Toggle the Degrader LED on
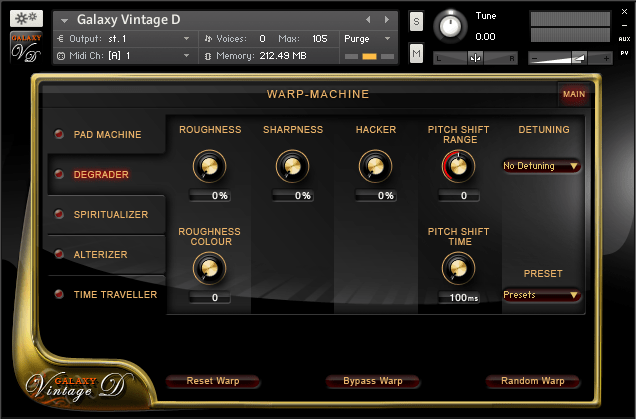The height and width of the screenshot is (419, 636). pos(58,174)
